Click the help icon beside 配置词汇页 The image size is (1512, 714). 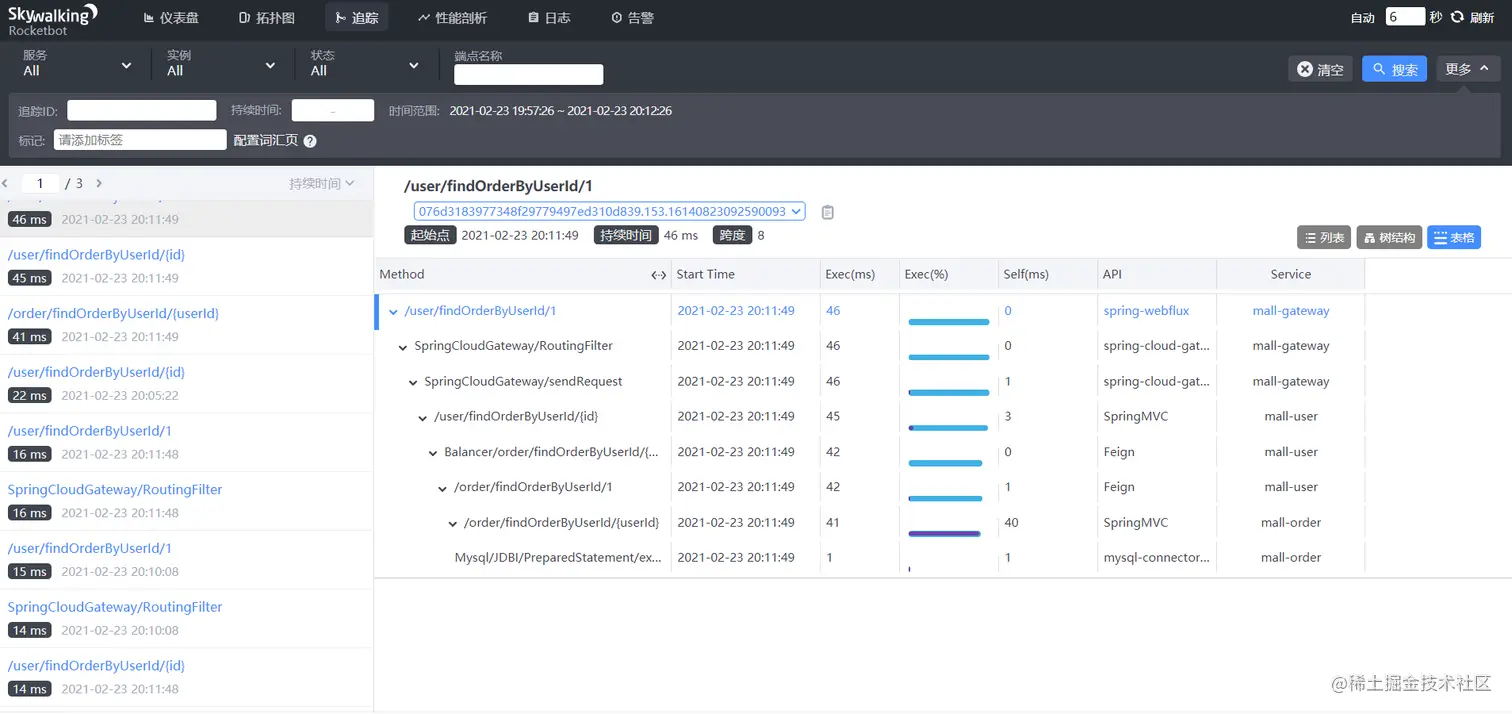coord(310,141)
